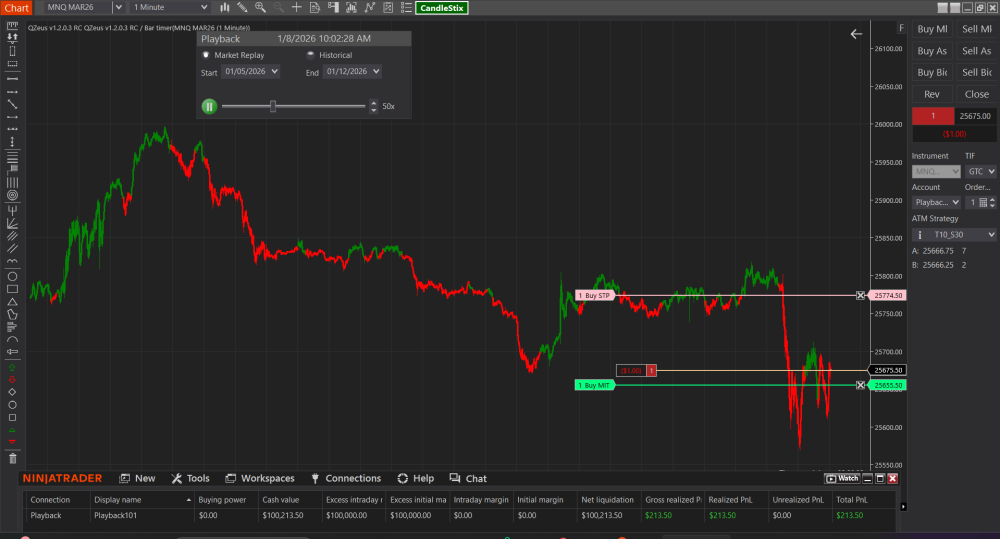Click the Rev button
1000x539 pixels.
tap(931, 94)
